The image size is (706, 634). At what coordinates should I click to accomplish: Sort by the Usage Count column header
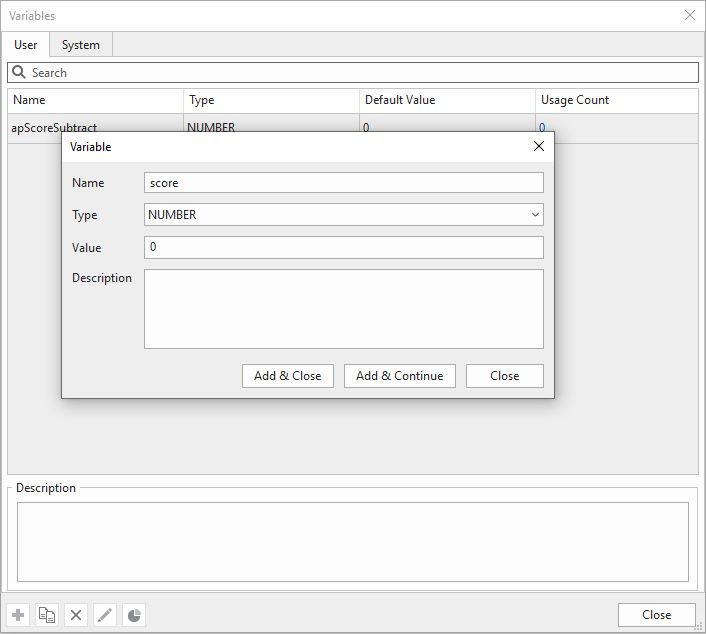617,100
